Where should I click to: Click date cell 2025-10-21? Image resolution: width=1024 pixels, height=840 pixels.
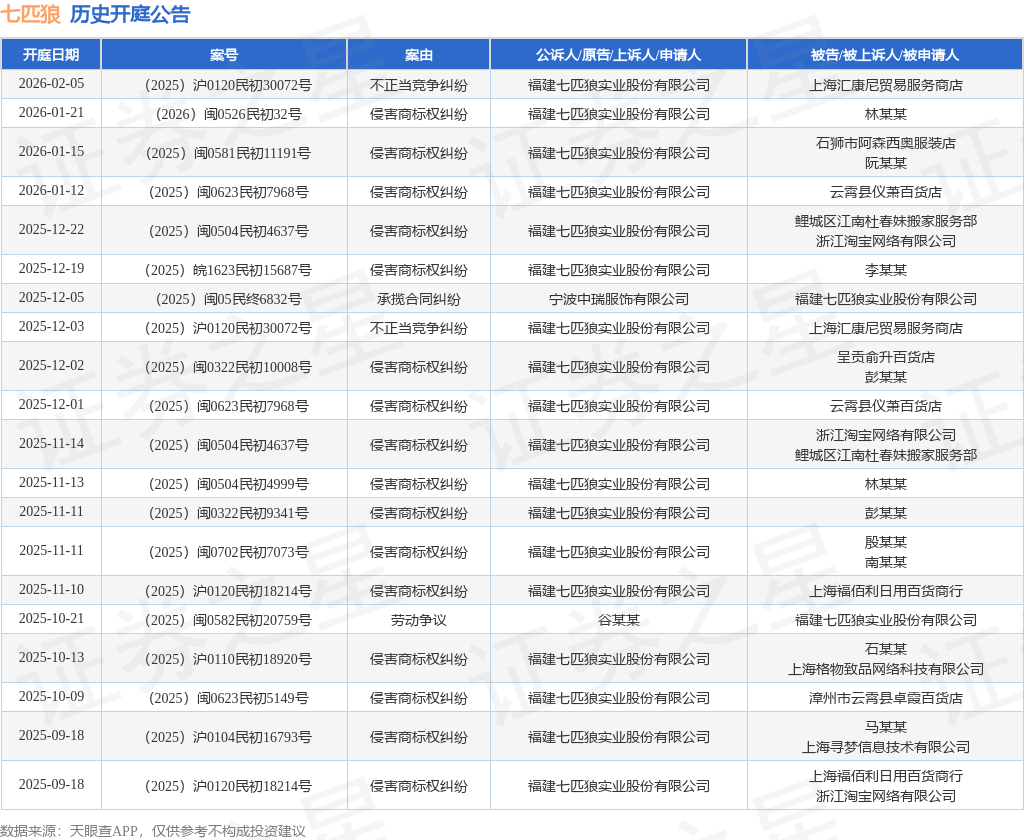tap(51, 619)
